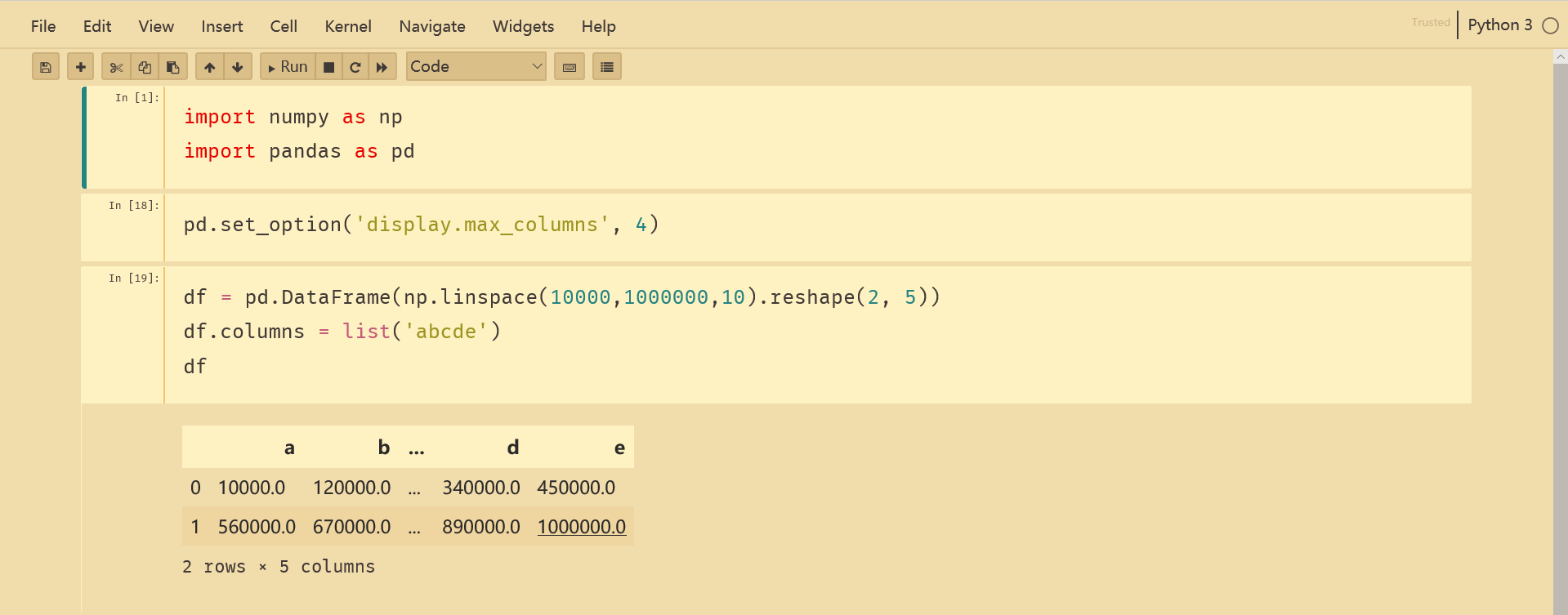
Task: Run the selected cell
Action: click(288, 67)
